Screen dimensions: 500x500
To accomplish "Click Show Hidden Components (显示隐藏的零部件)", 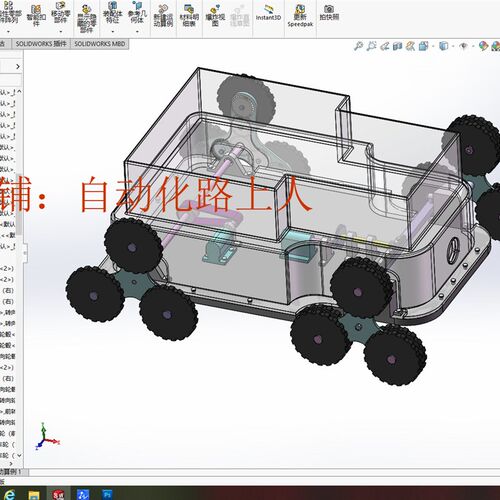I will (86, 19).
